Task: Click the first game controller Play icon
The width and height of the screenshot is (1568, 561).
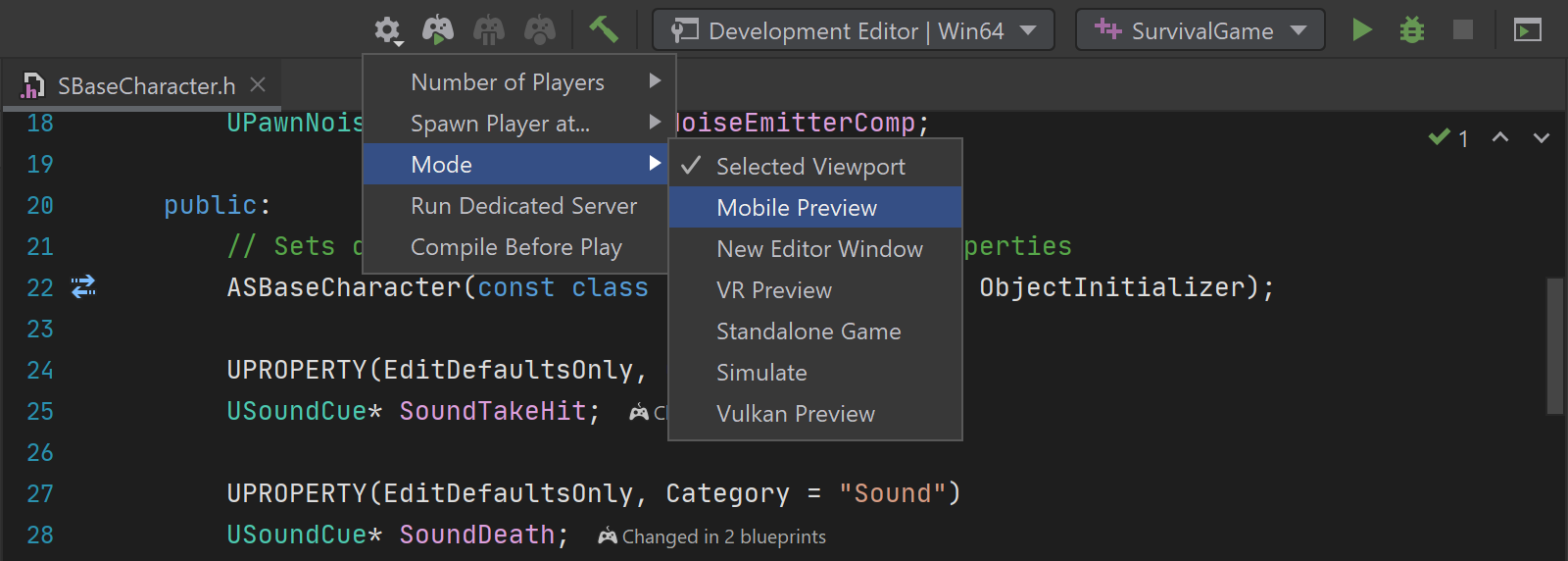Action: (438, 29)
